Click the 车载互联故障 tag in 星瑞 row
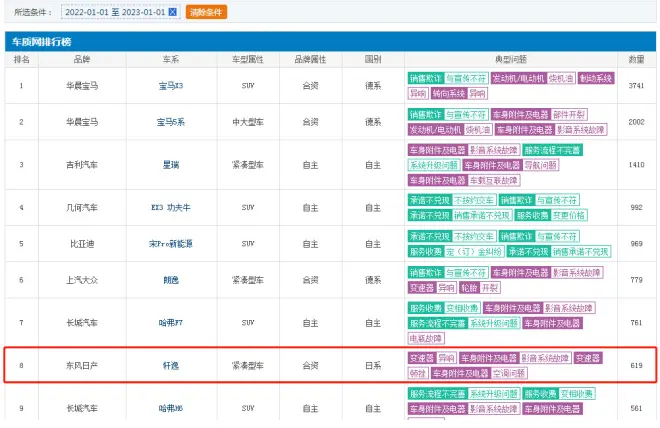Screen dimensions: 660x428 click(494, 181)
